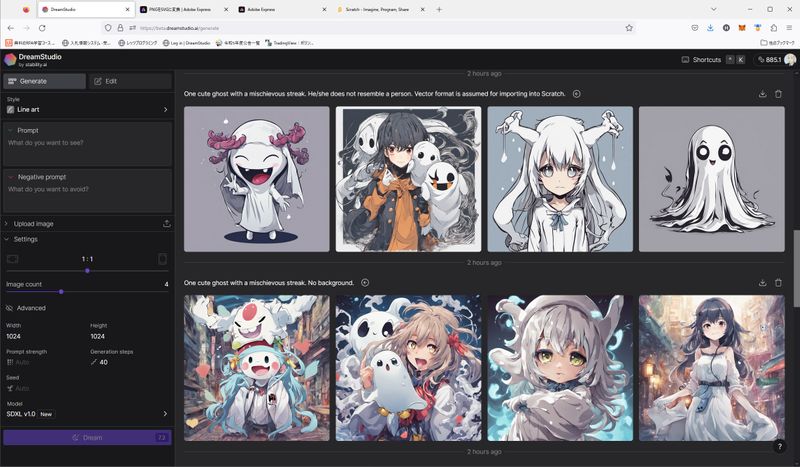Open the user avatar profile menu
Viewport: 800px width, 467px height.
coord(790,60)
